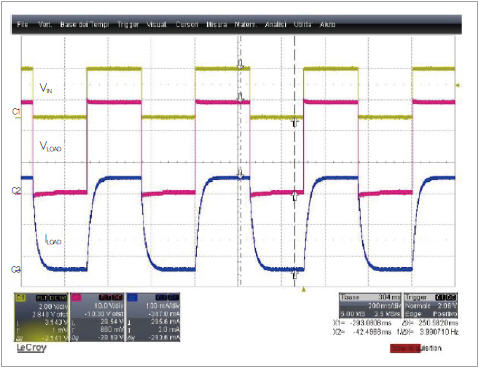Click the C1 ground level marker
481x368 pixels.
coord(16,112)
